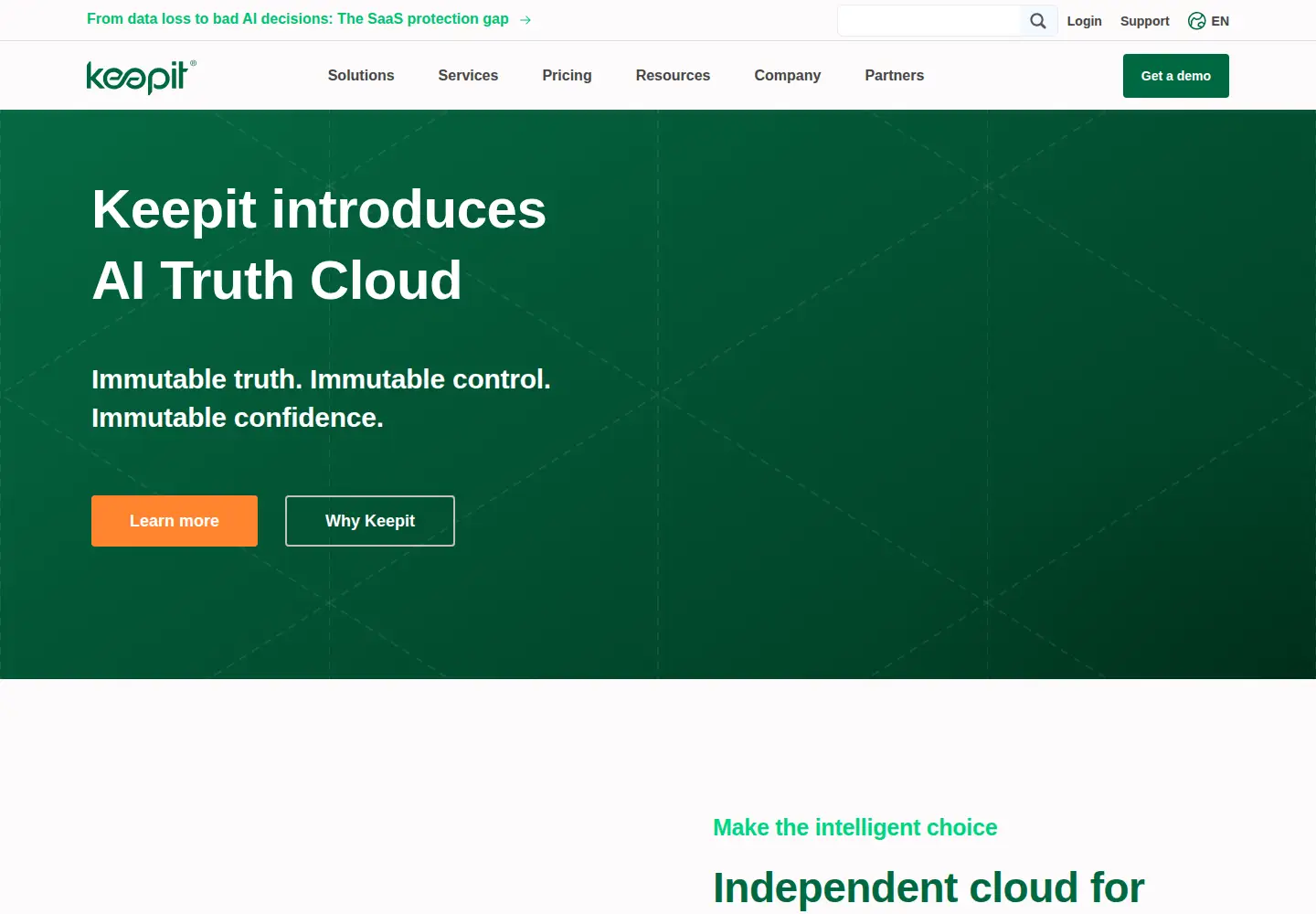Open the Solutions menu
The image size is (1316, 914).
pyautogui.click(x=361, y=76)
